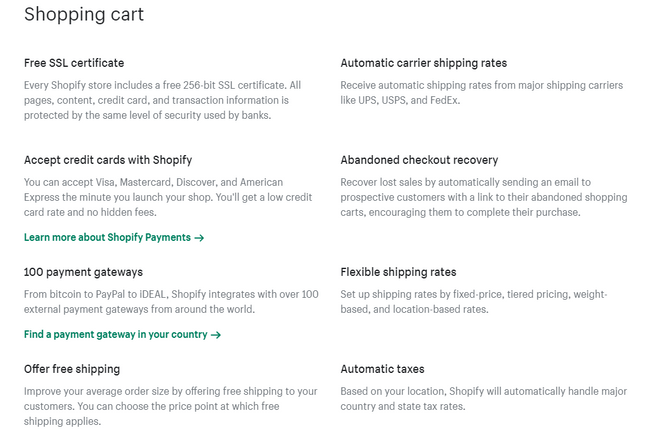This screenshot has height=435, width=645.
Task: Click the paragraph mentioning bitcoin, PayPal, and iDEAL
Action: [170, 302]
